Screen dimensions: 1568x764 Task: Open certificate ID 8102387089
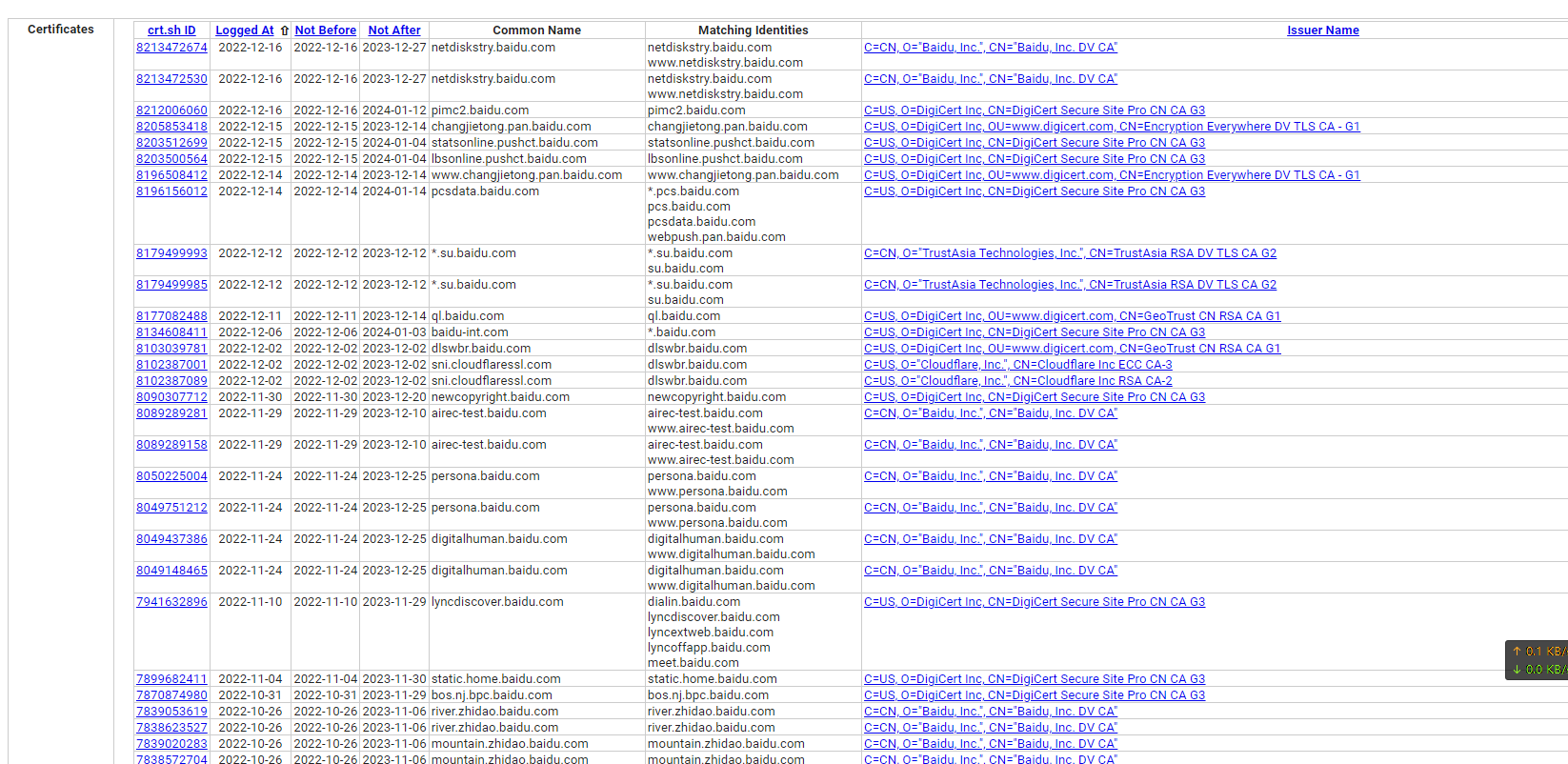171,381
